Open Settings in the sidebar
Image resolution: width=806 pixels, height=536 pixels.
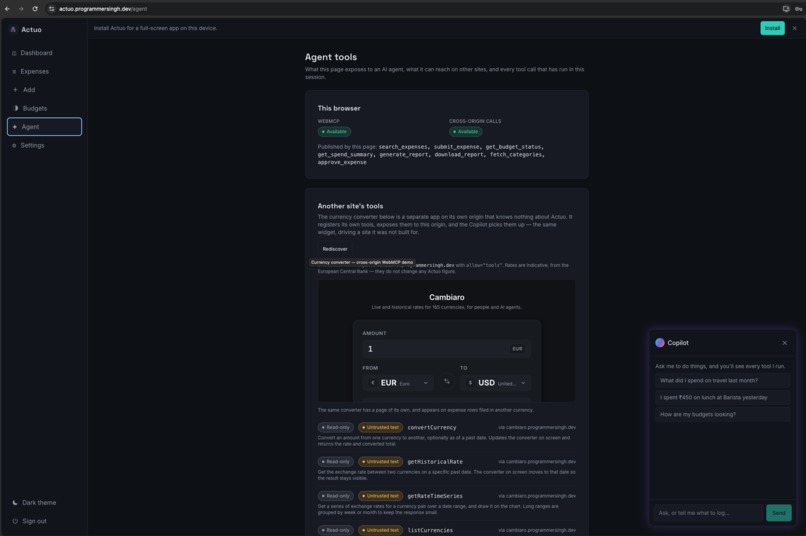(x=44, y=145)
